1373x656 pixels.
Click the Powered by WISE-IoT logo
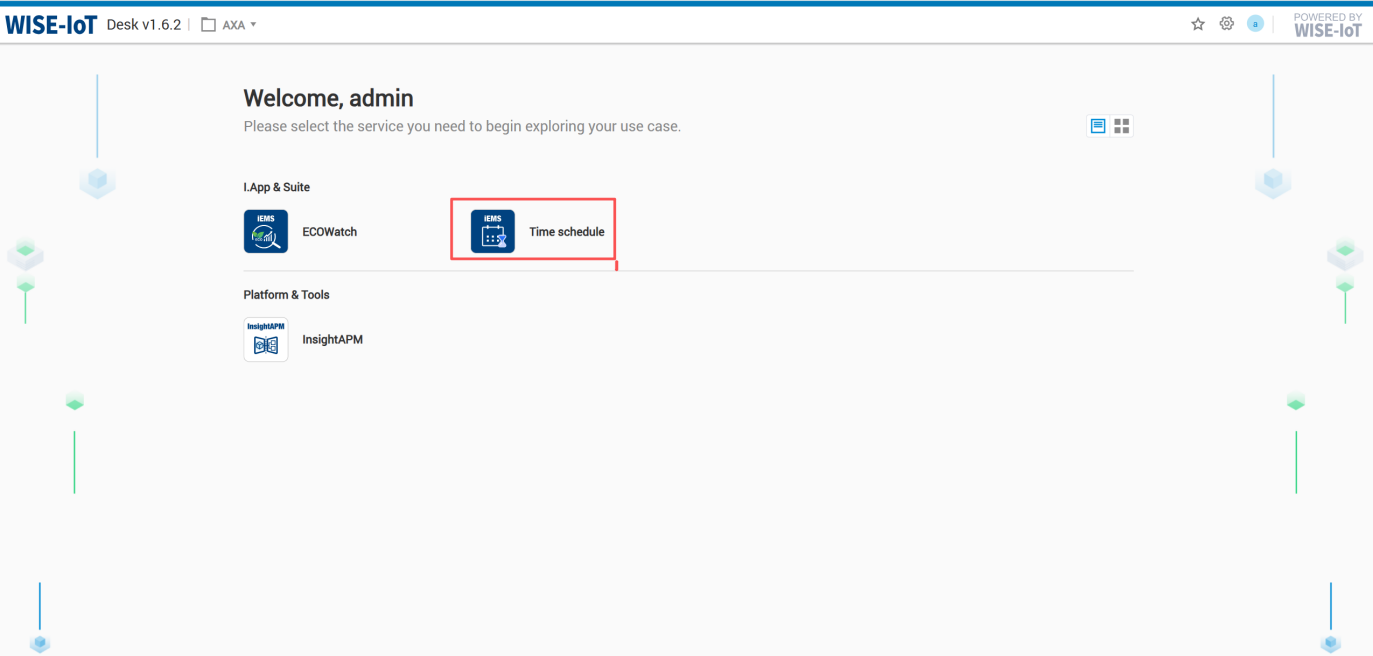[1327, 25]
